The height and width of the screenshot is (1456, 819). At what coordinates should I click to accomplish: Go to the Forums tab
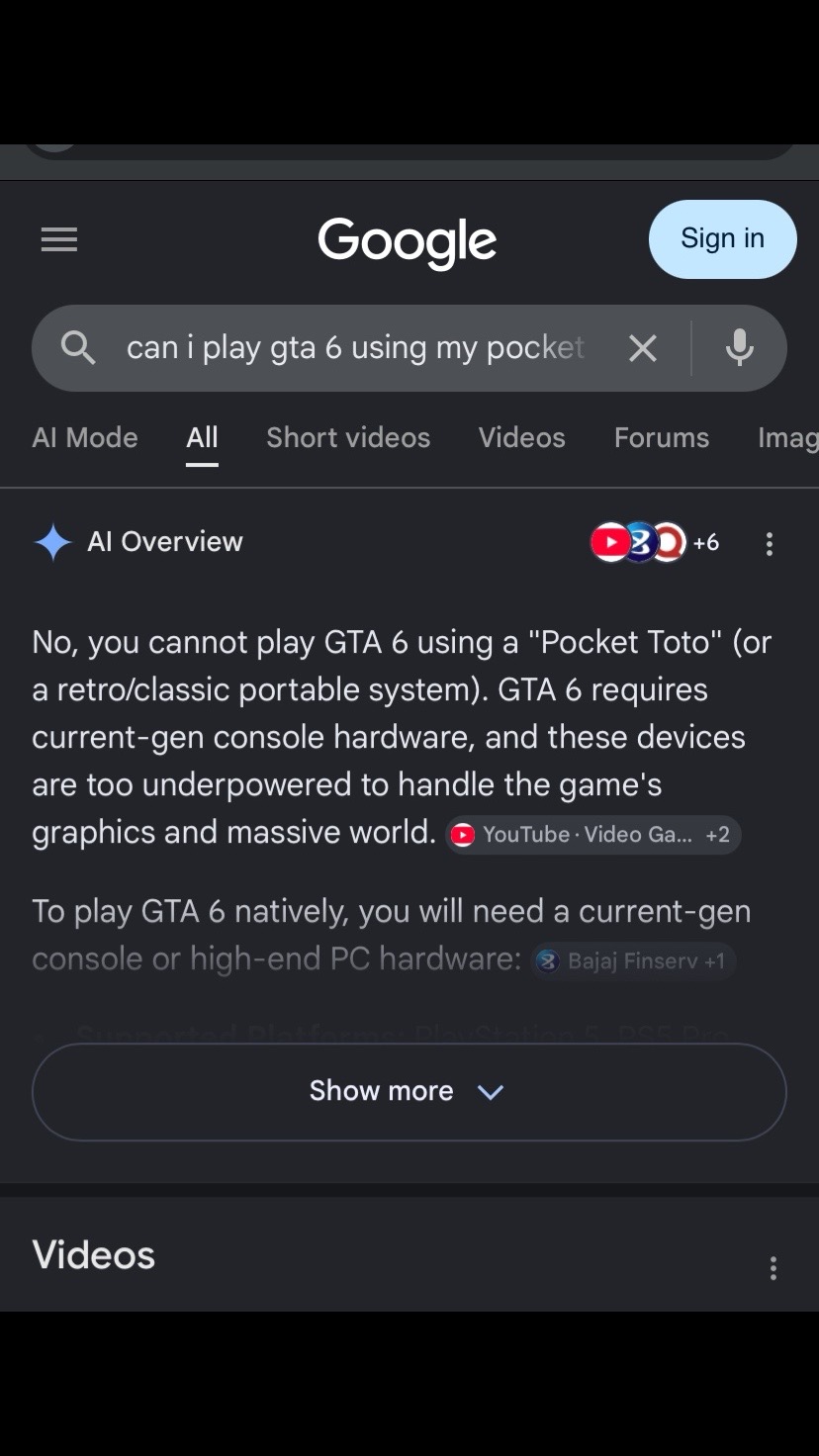[x=662, y=437]
